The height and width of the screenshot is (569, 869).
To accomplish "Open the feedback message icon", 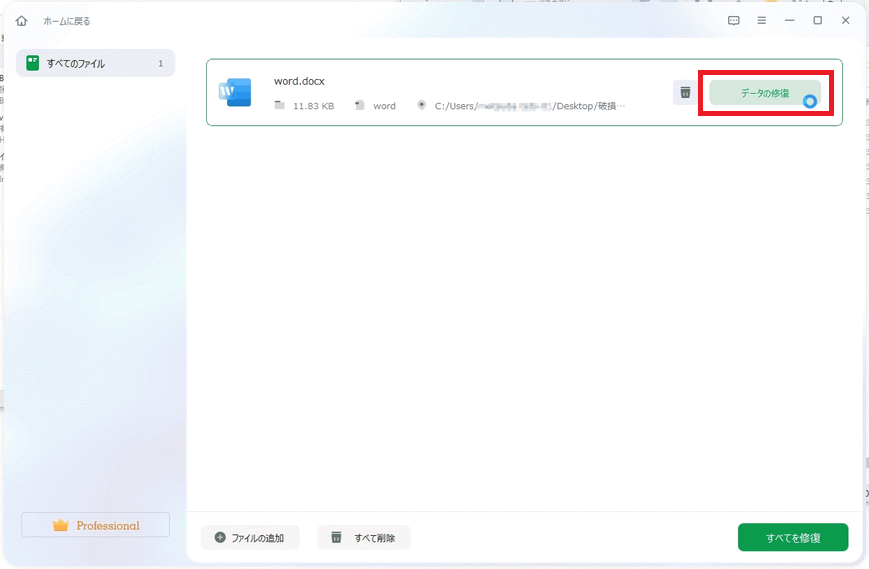I will [733, 21].
